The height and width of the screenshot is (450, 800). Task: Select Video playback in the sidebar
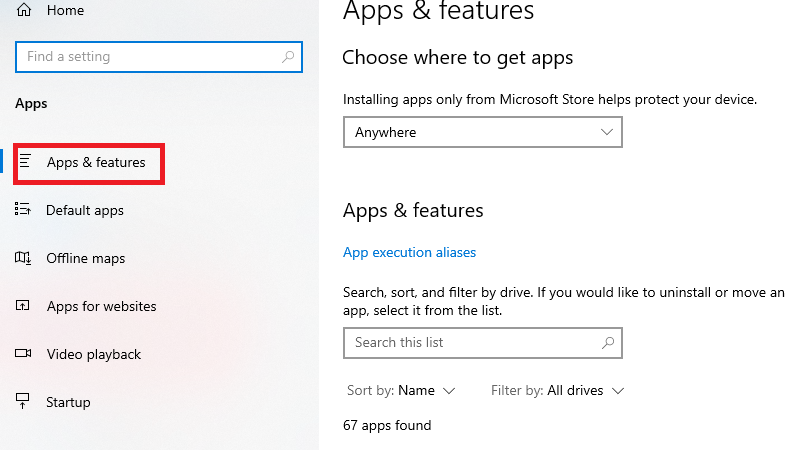click(x=94, y=354)
